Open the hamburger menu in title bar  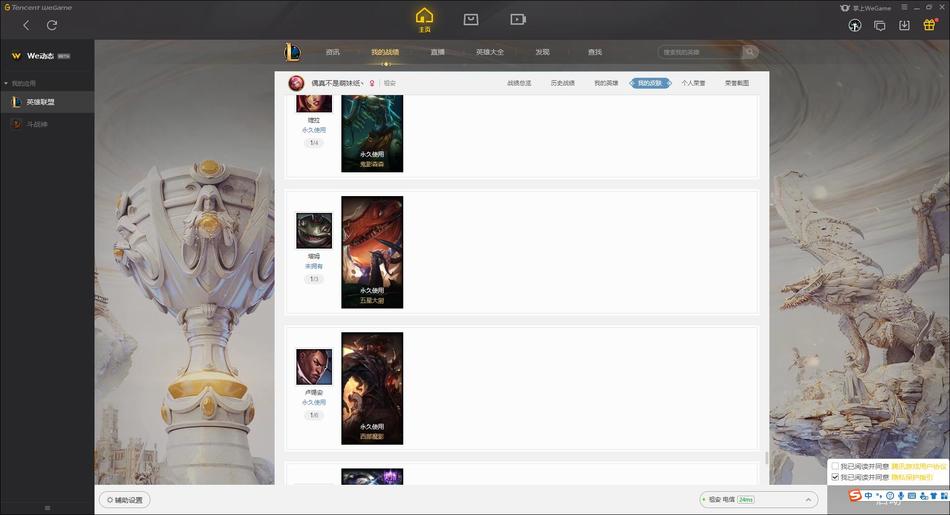(x=904, y=7)
